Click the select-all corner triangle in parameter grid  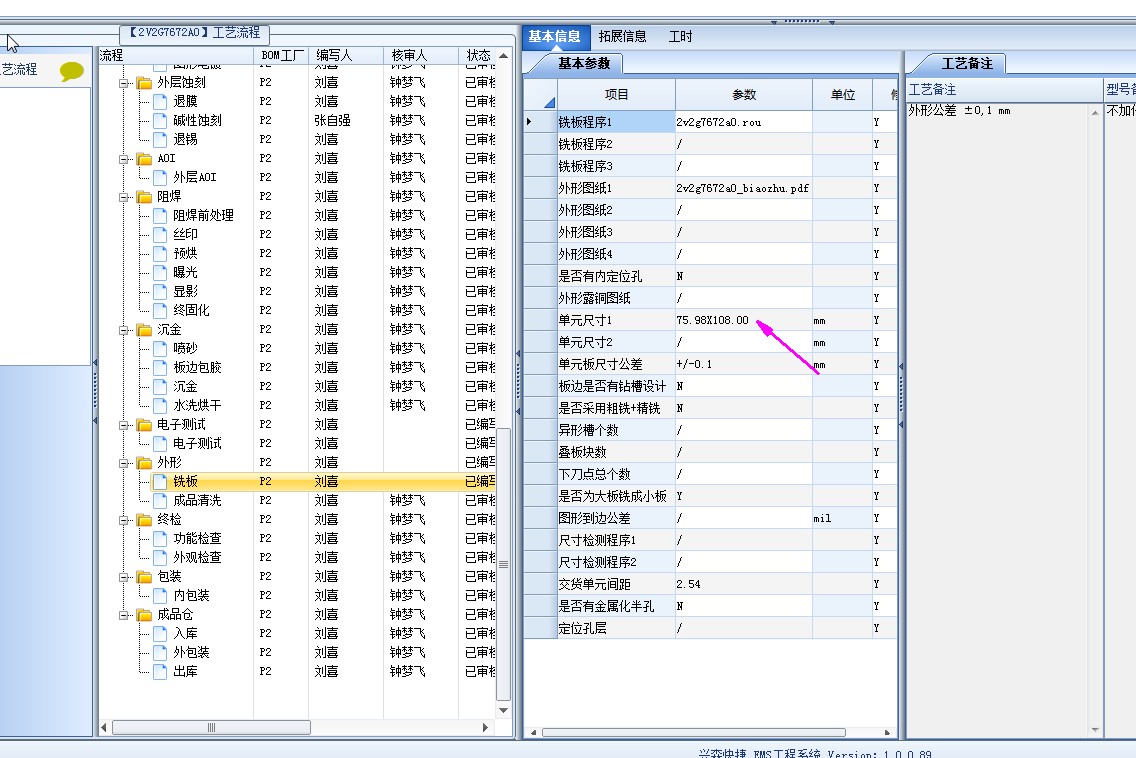pos(548,102)
